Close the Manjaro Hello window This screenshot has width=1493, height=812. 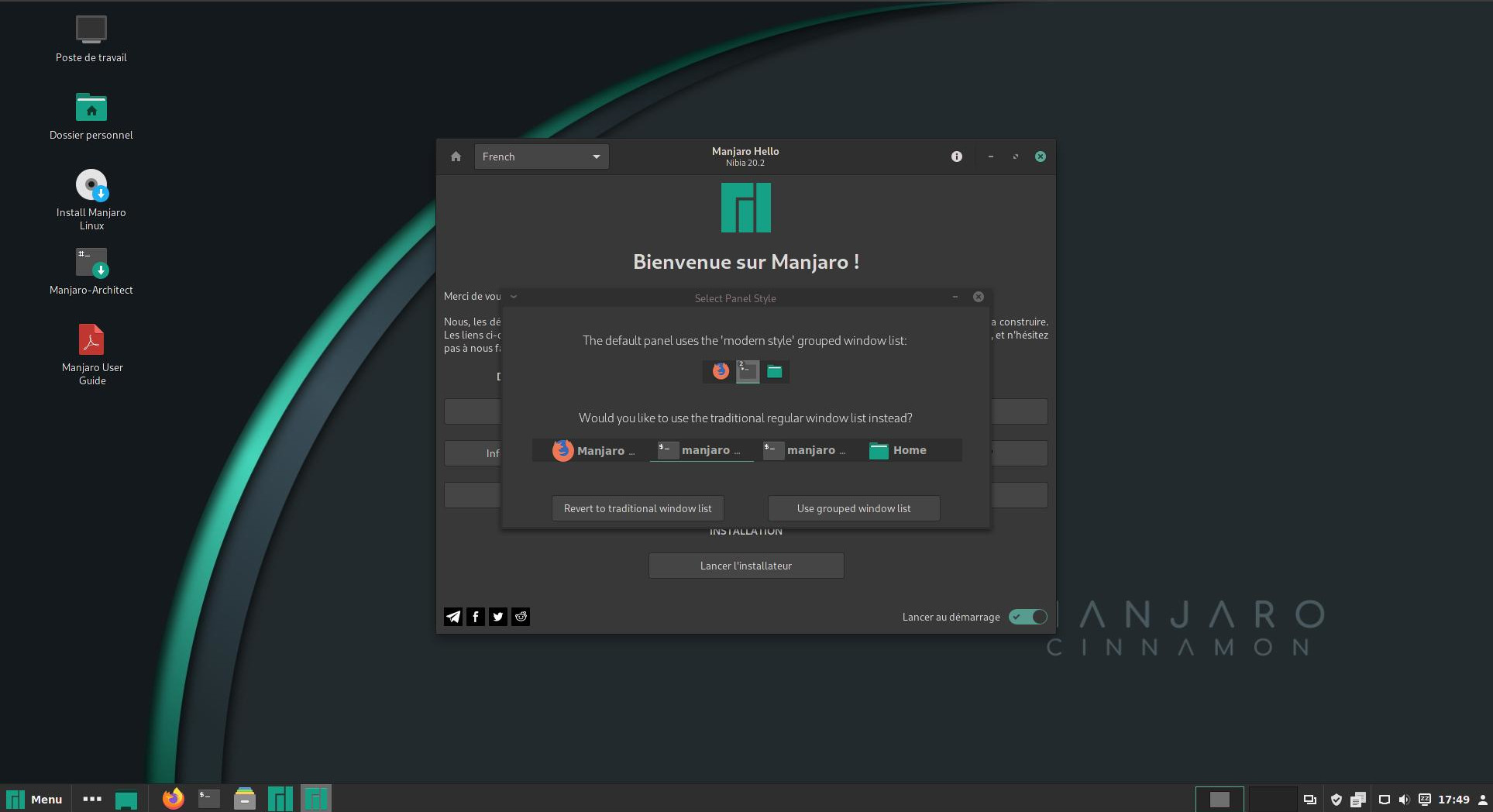1041,157
